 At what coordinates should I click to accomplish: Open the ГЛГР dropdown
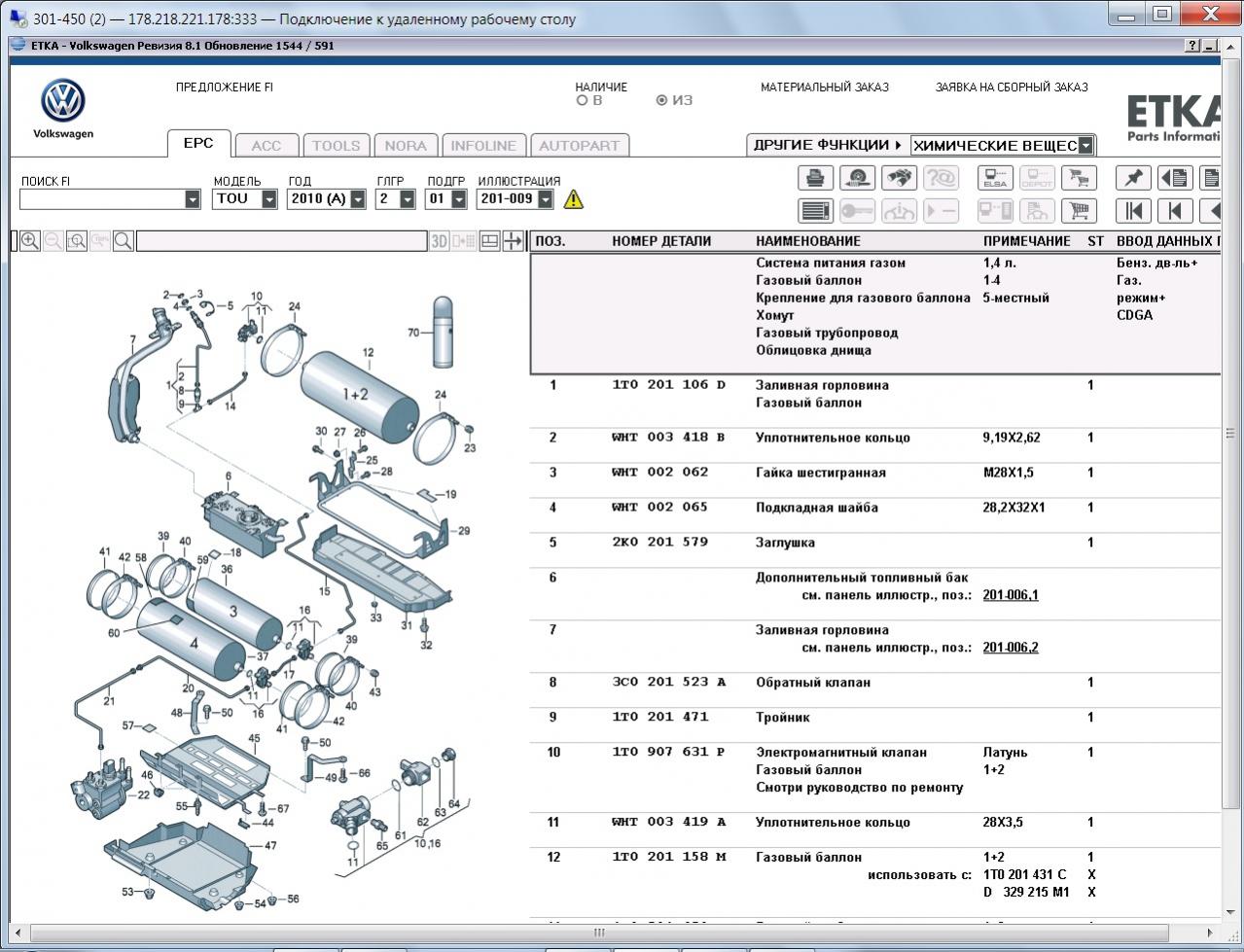(x=408, y=199)
